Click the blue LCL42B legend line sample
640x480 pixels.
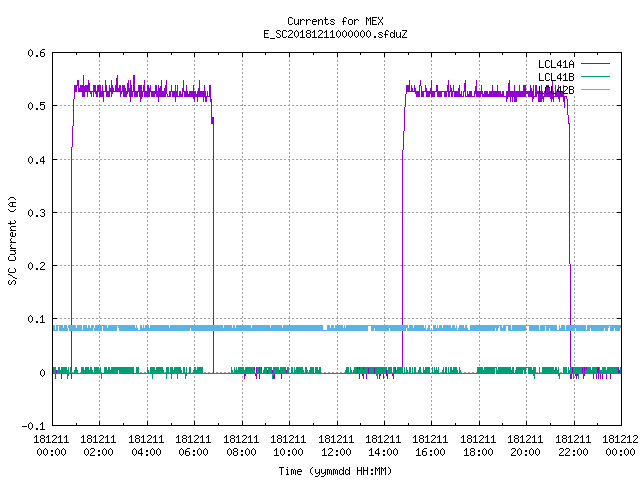(595, 89)
